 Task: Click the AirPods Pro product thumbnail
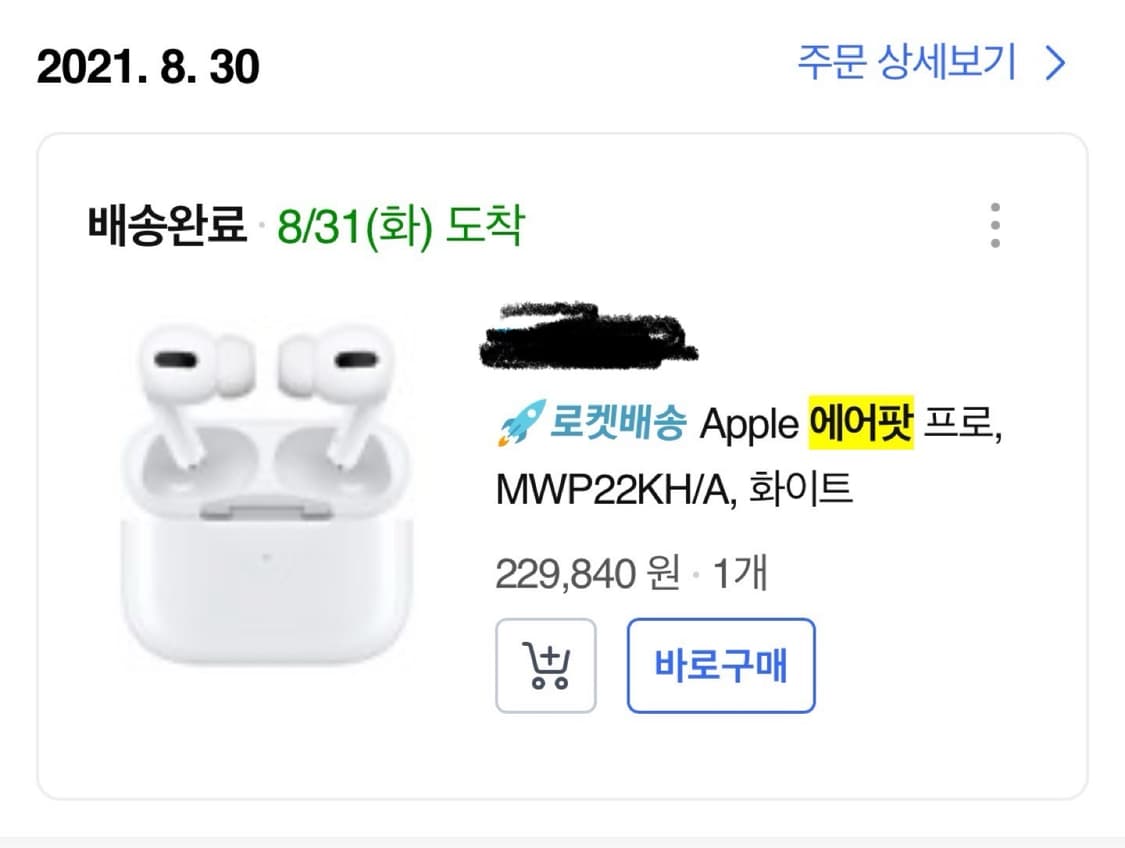[x=270, y=480]
